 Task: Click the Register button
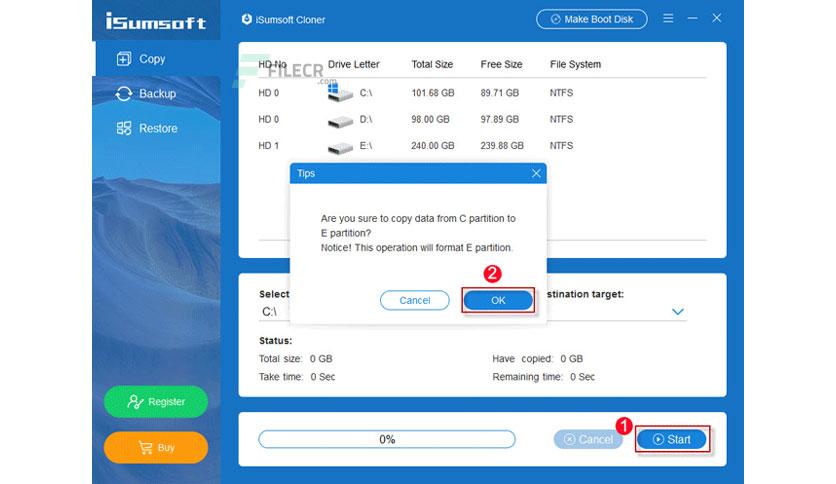coord(156,402)
